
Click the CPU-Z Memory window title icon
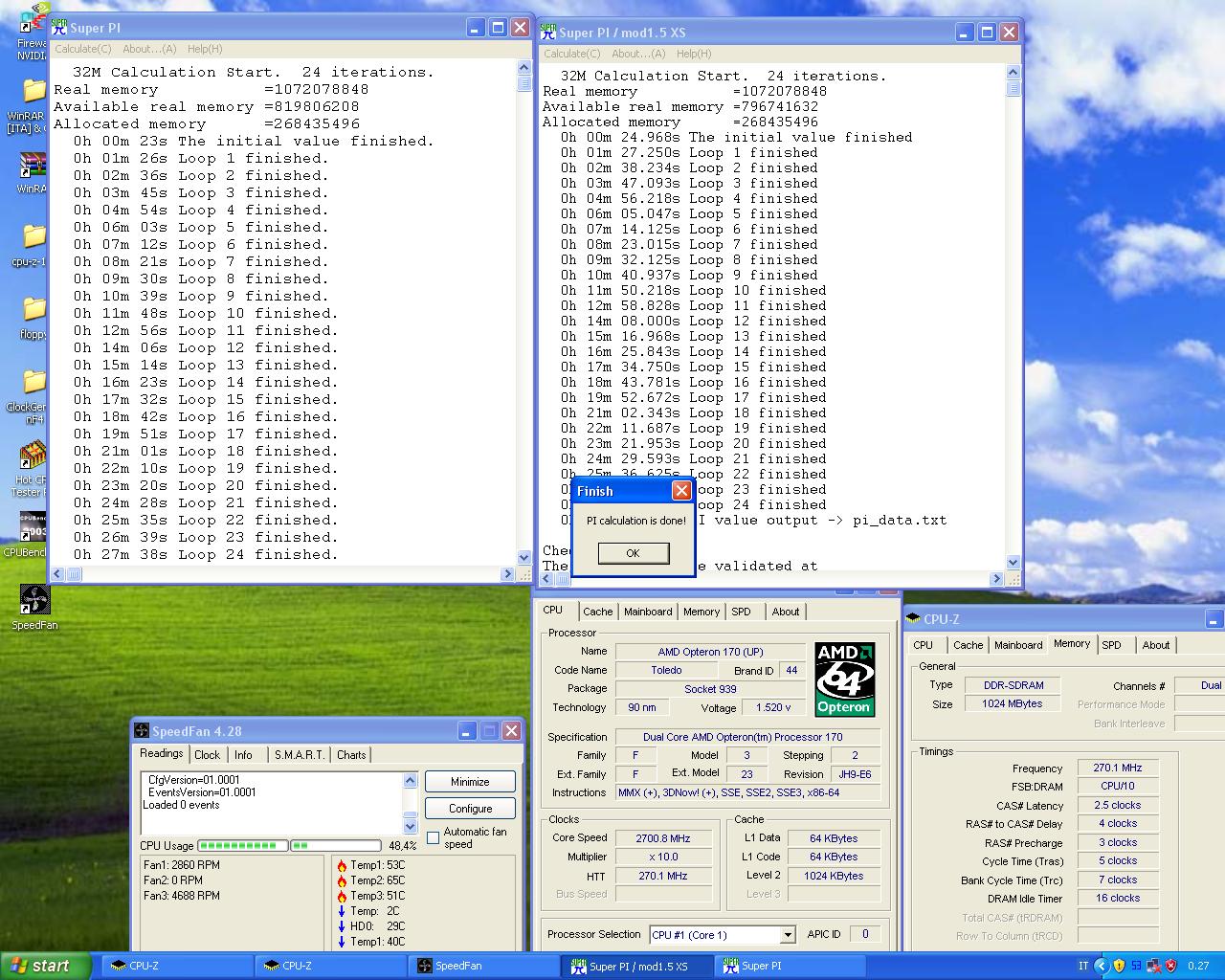tap(914, 619)
